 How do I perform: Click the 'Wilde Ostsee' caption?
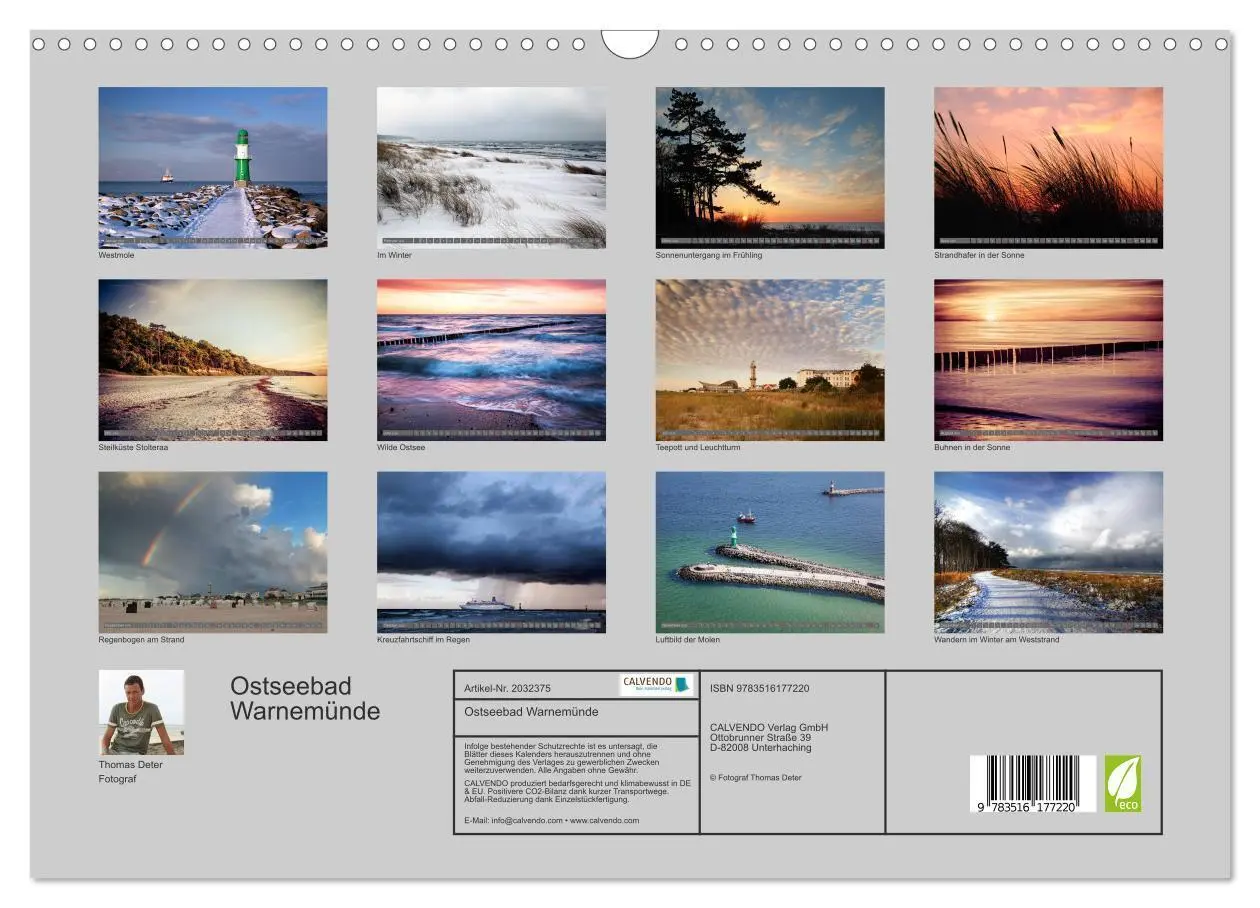pos(401,447)
